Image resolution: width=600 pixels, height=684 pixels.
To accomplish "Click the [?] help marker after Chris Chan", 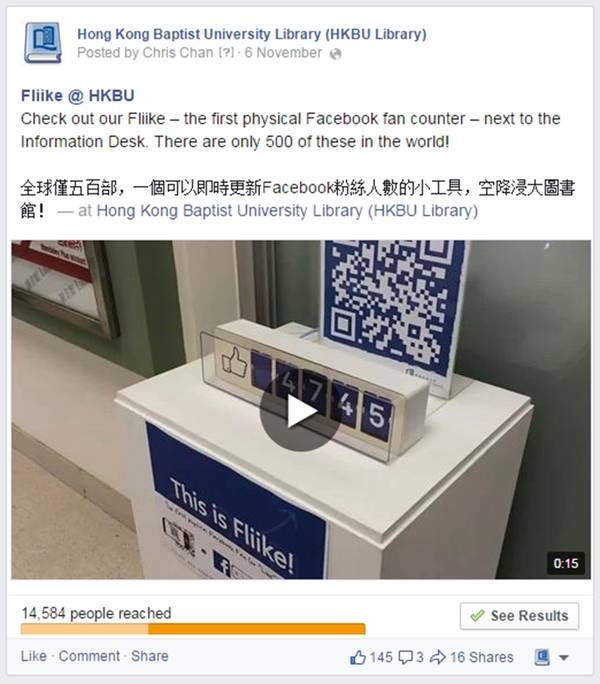I will point(226,53).
